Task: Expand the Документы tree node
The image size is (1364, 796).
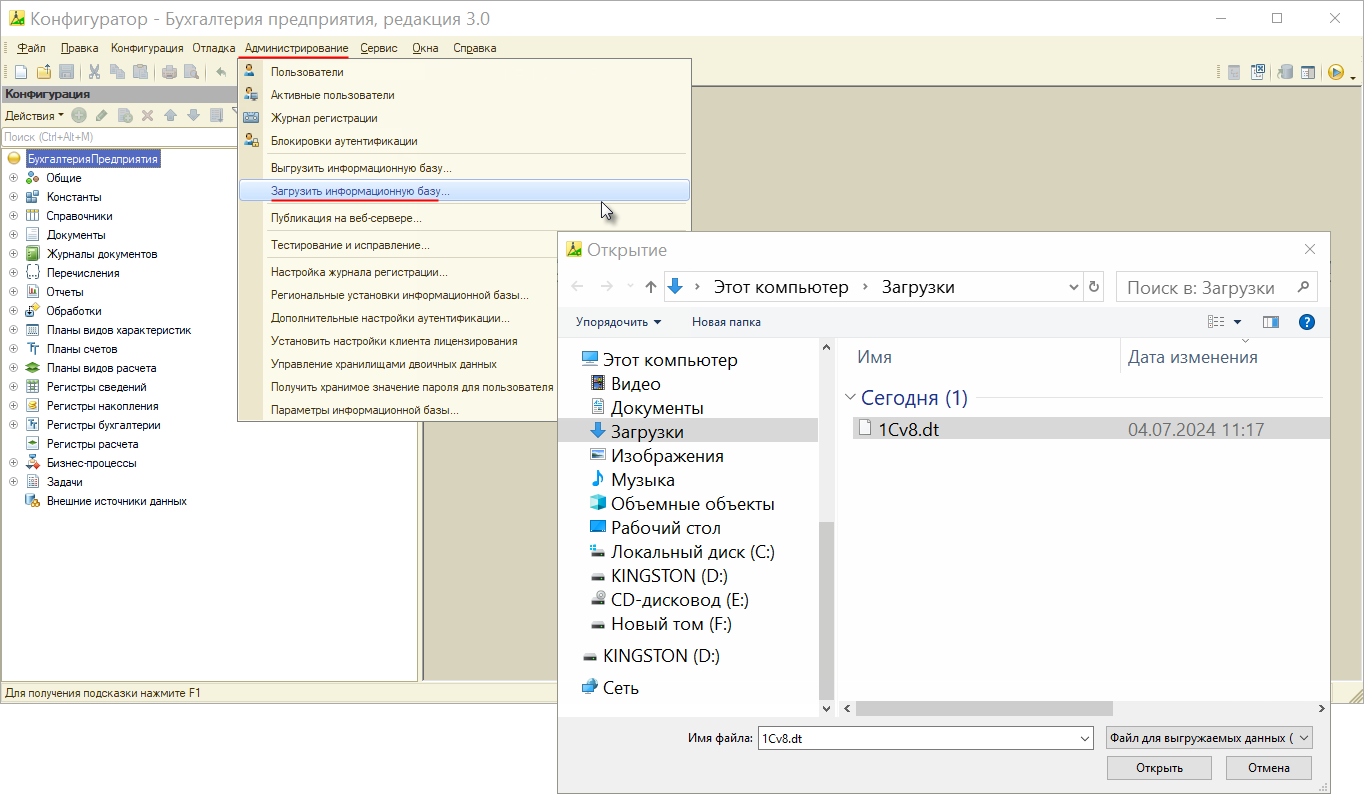Action: (x=13, y=235)
